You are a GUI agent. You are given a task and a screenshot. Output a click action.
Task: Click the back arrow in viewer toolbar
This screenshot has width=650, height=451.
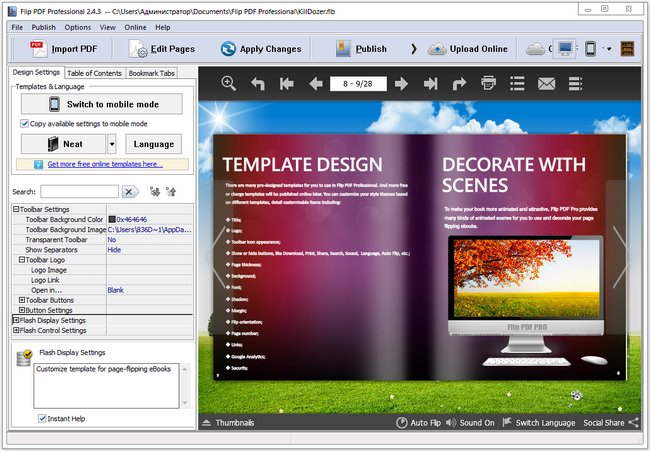point(258,84)
